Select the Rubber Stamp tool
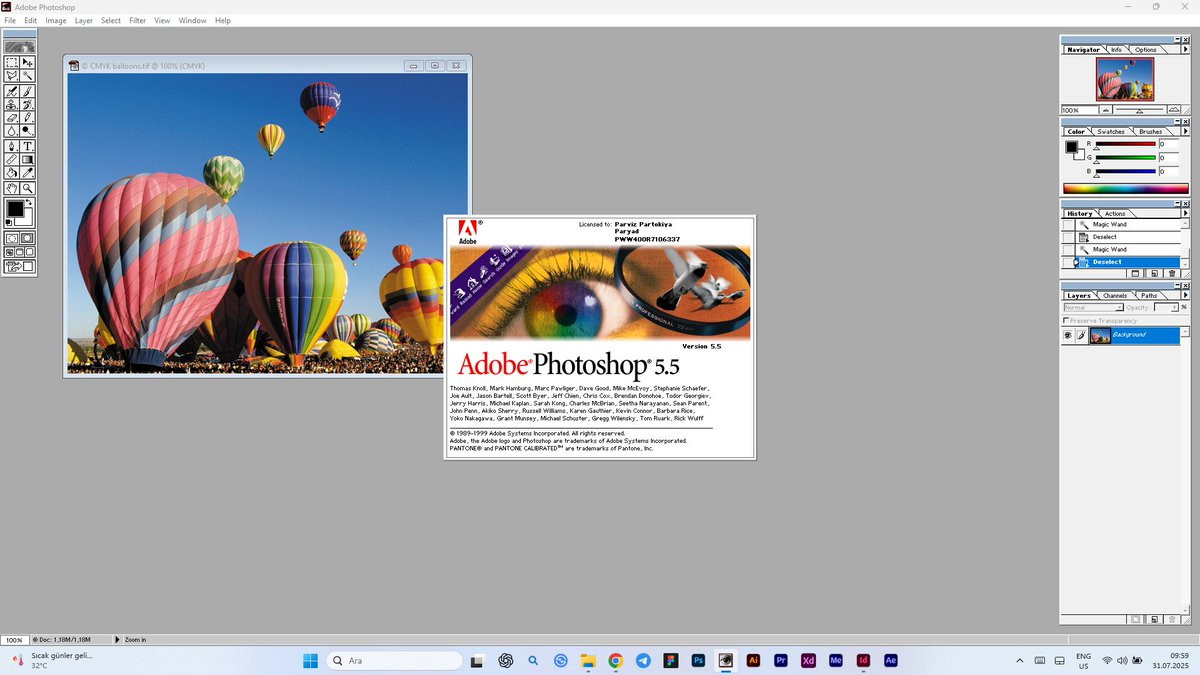 [12, 105]
